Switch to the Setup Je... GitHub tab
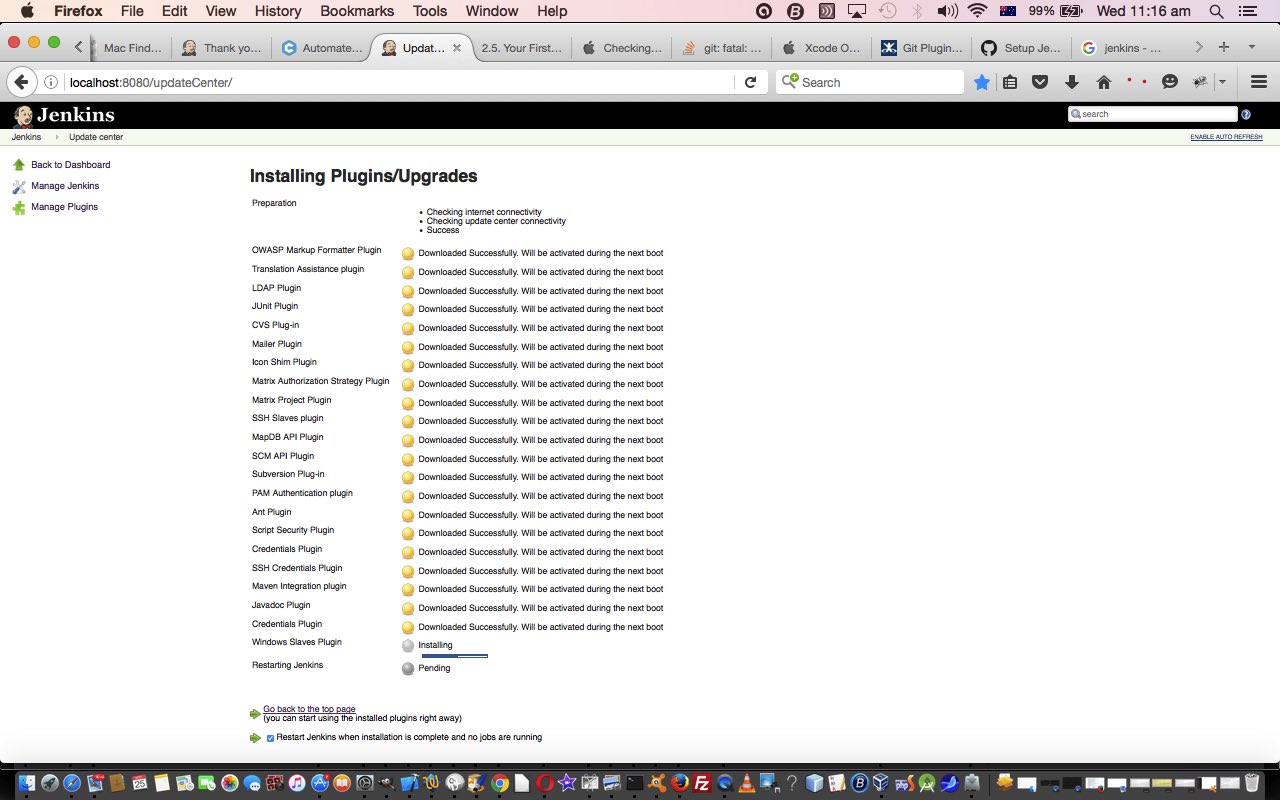This screenshot has height=800, width=1280. click(x=1020, y=47)
